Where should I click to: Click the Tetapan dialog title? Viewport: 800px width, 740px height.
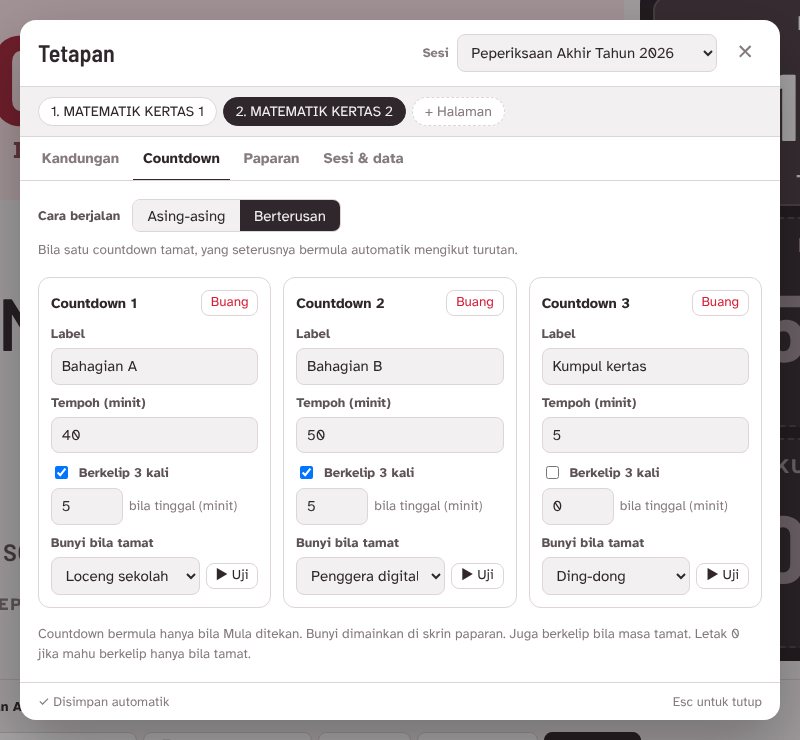(x=77, y=54)
